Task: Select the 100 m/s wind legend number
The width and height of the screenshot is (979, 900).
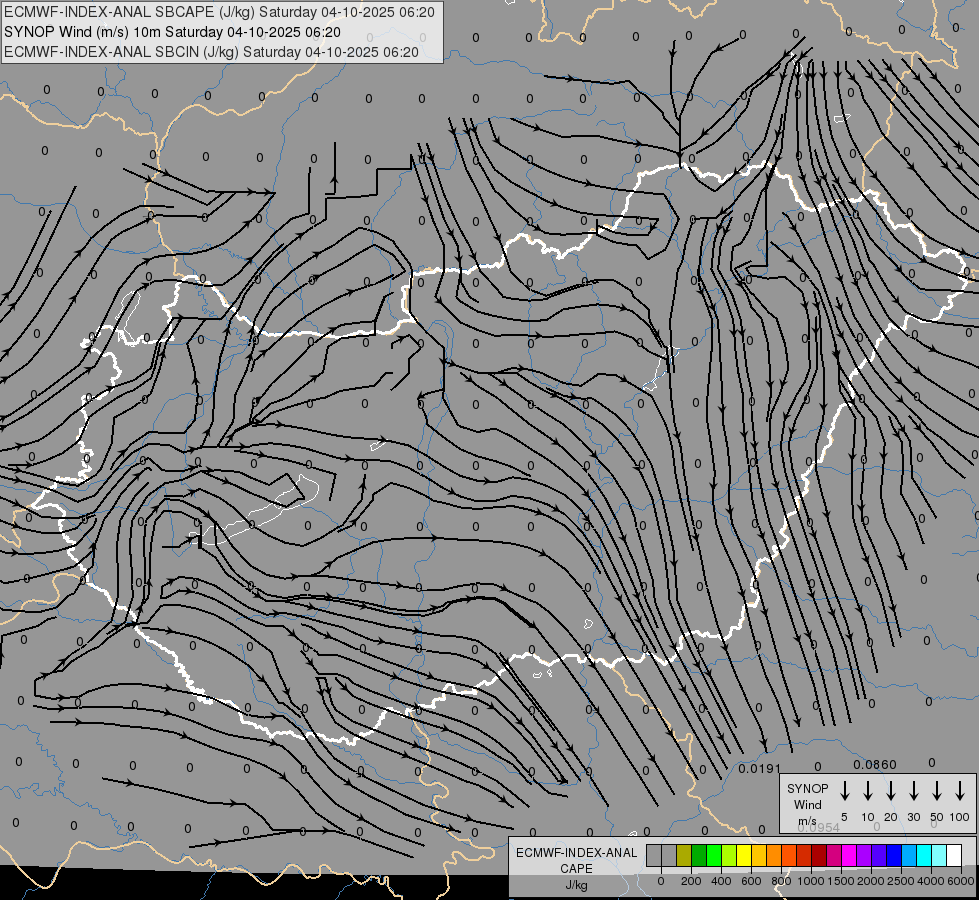Action: [959, 817]
